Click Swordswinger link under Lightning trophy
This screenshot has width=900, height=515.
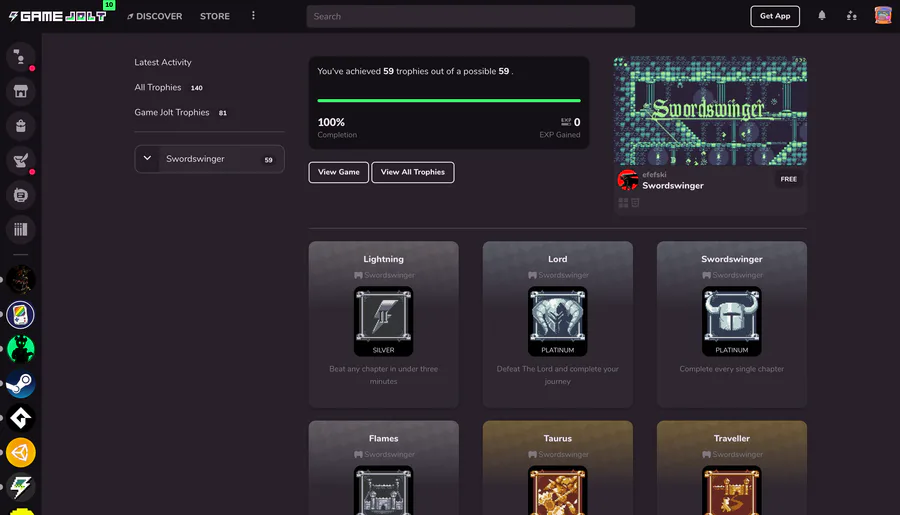point(385,275)
